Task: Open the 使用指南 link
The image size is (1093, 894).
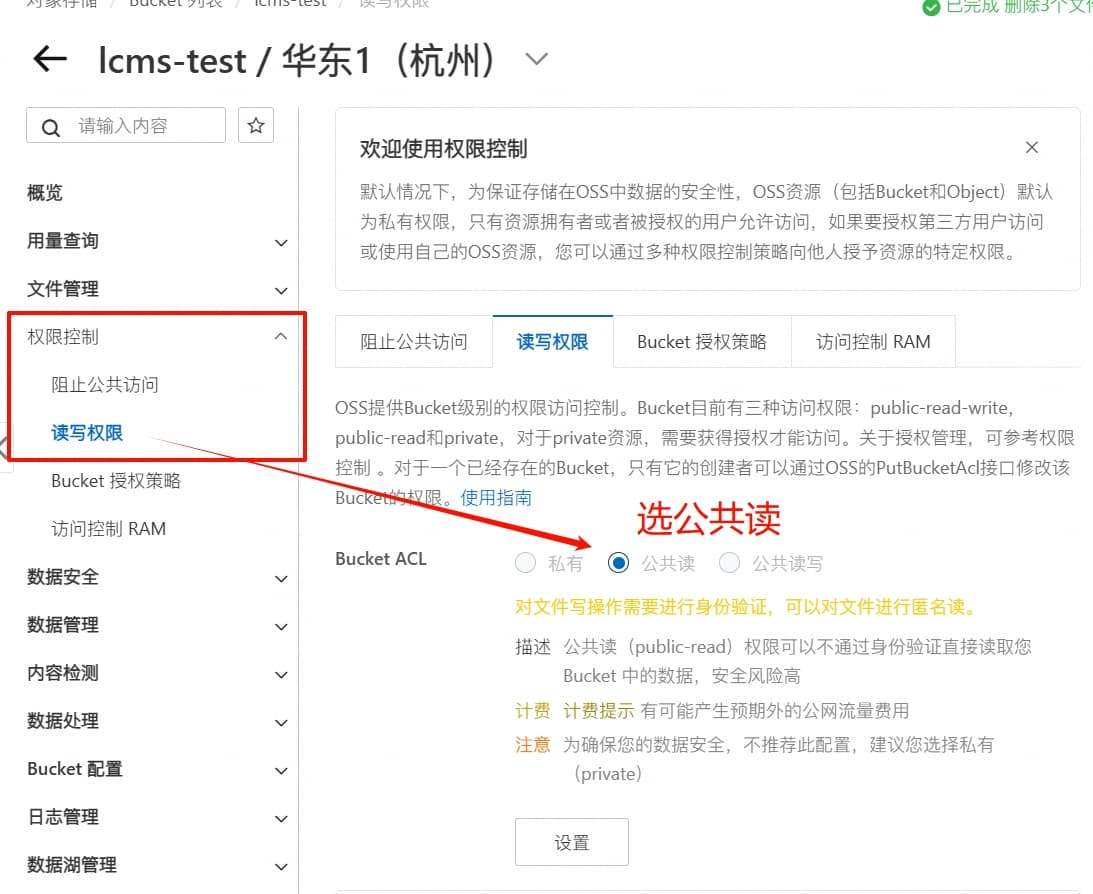Action: click(x=496, y=498)
